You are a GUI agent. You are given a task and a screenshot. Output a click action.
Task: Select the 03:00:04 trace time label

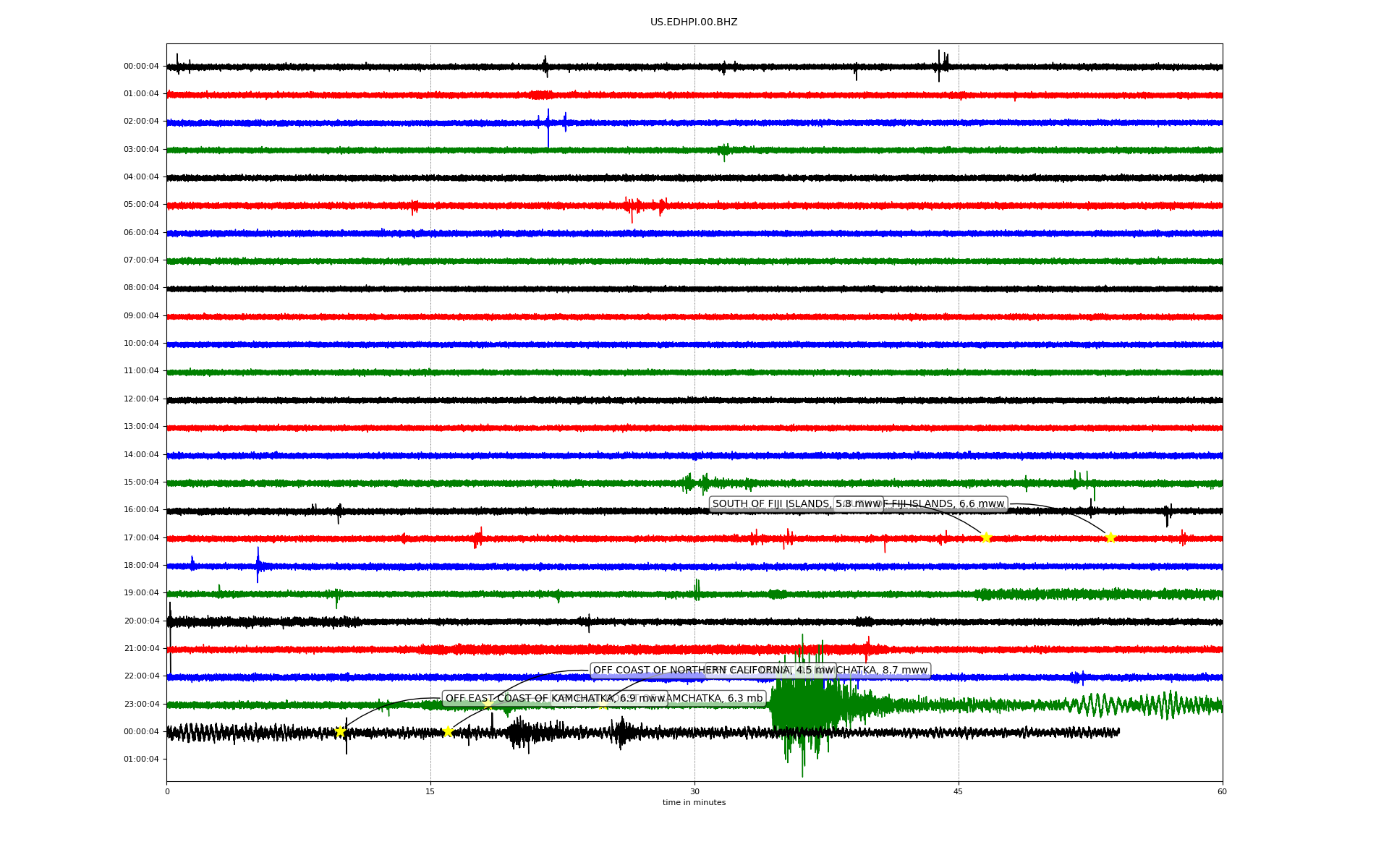point(141,150)
